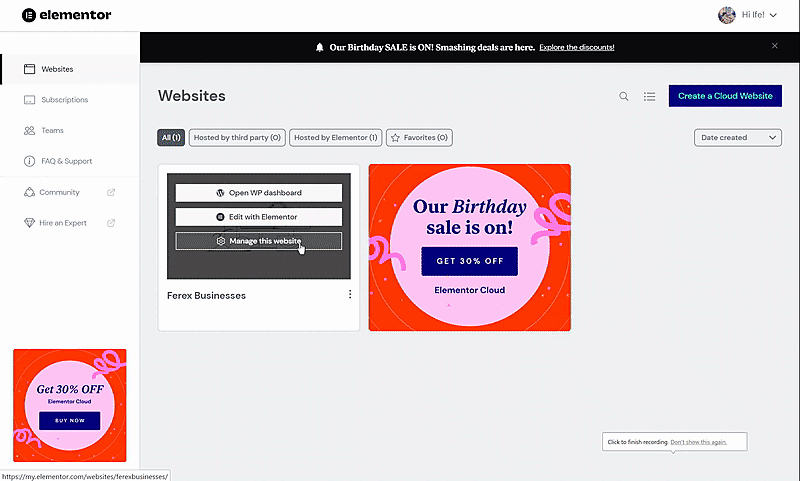Viewport: 800px width, 481px height.
Task: Click the external link icon next to Hire an Expert
Action: tap(111, 223)
